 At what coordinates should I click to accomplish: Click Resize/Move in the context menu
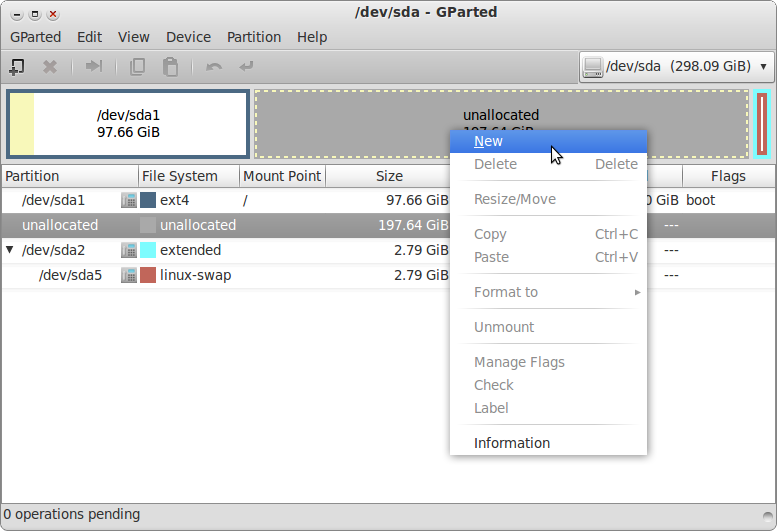pos(548,199)
